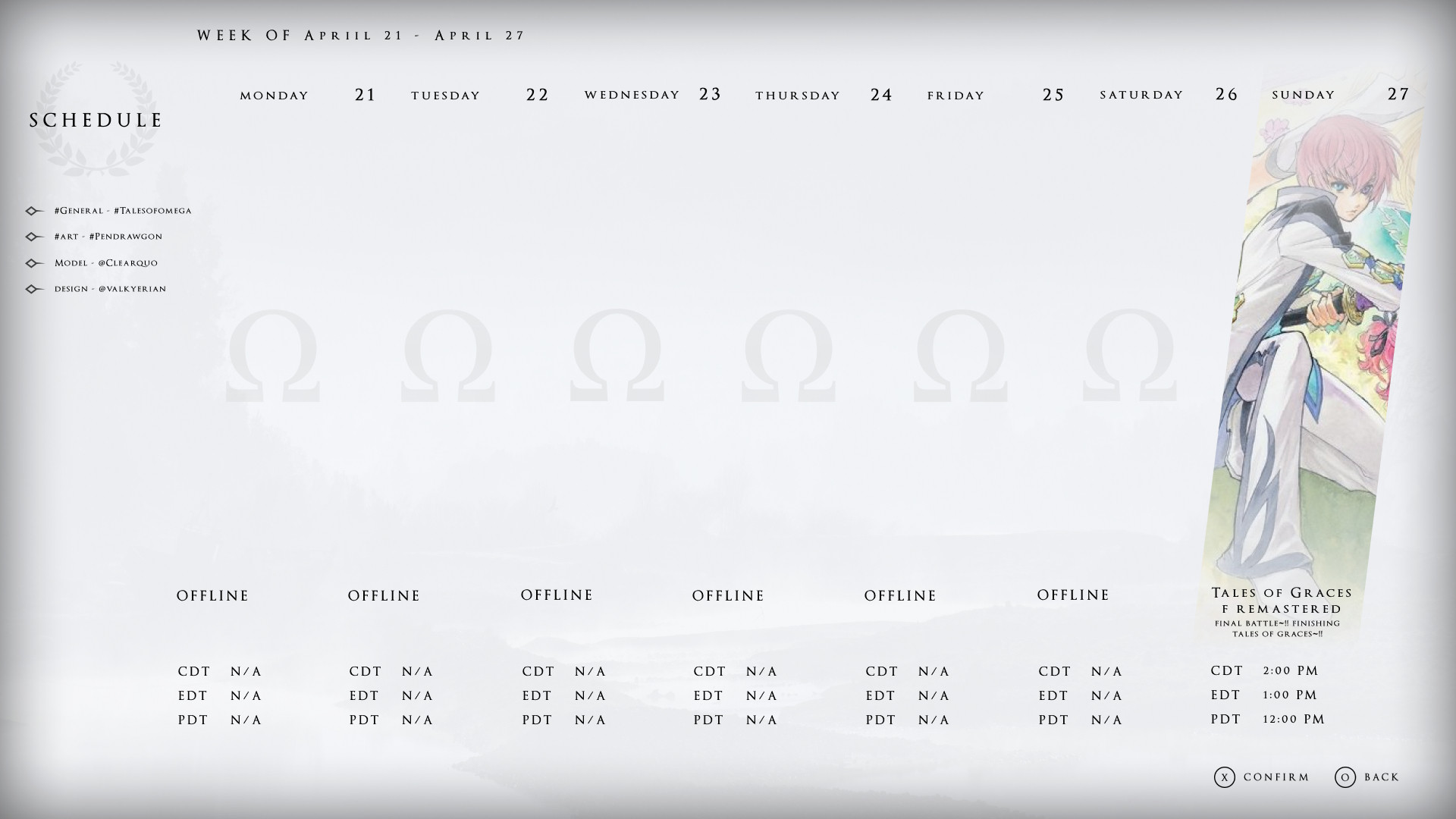Click the '#art - #Pendrawgon' hashtag line

pyautogui.click(x=108, y=237)
